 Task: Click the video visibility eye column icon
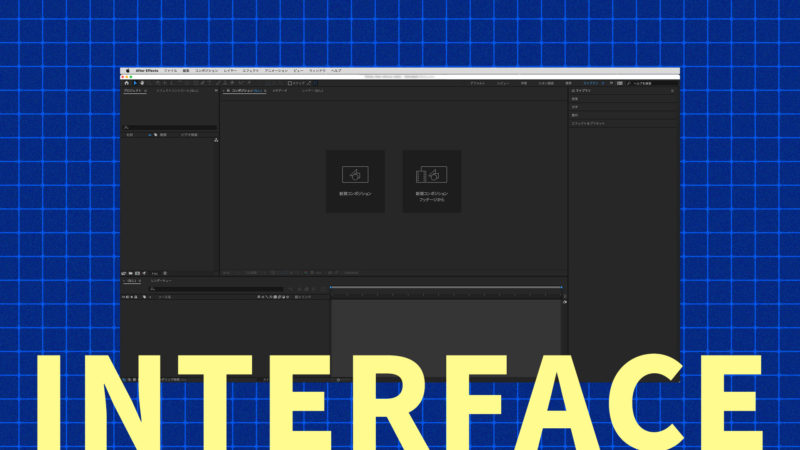pos(124,297)
